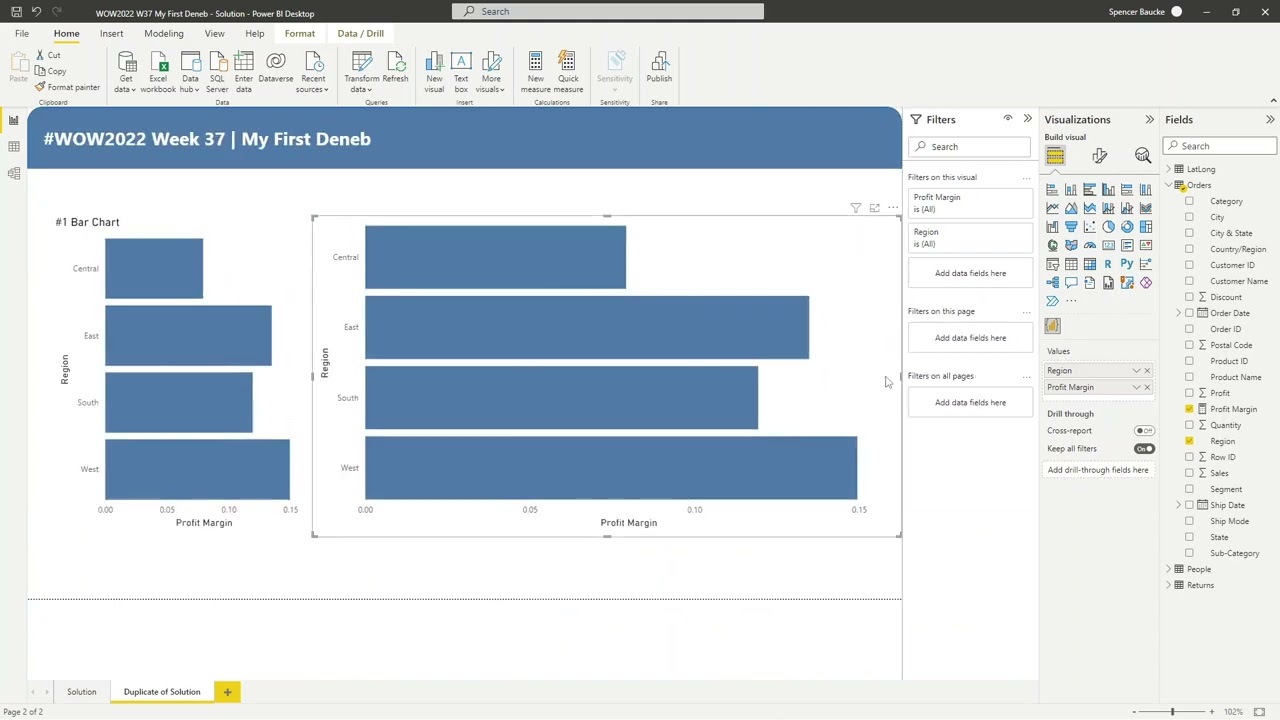This screenshot has width=1280, height=720.
Task: Remove Region from Values
Action: (1147, 371)
